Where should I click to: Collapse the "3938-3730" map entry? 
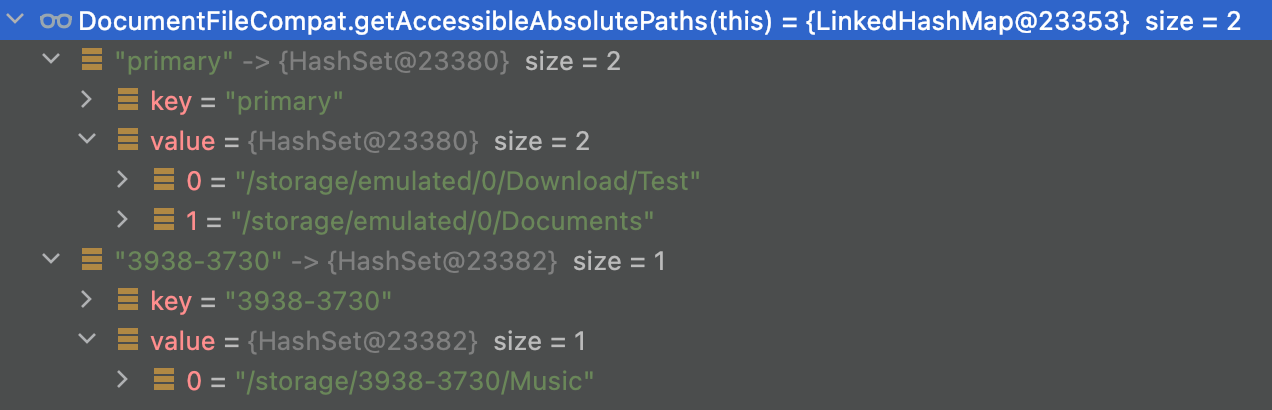(50, 261)
